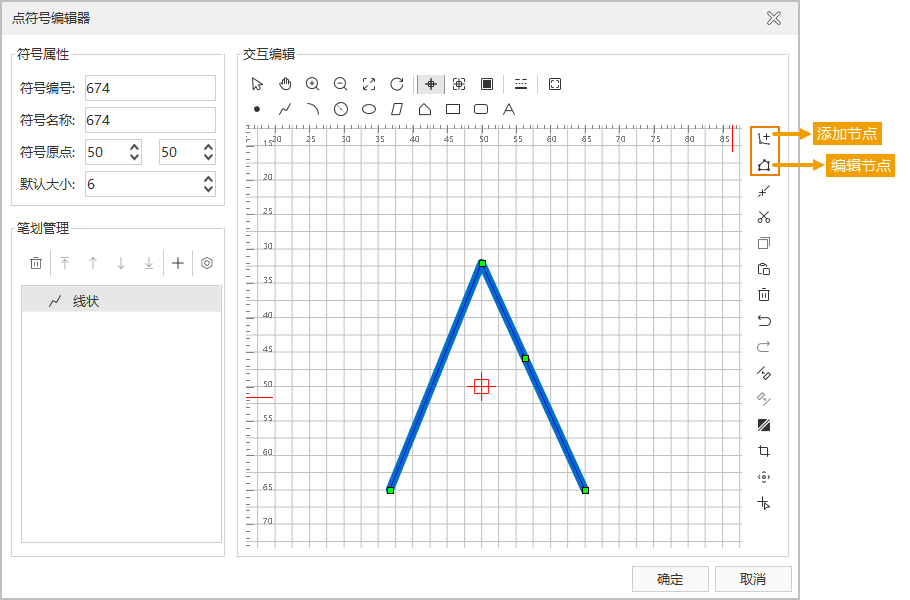Select the ellipse drawing tool

click(369, 109)
